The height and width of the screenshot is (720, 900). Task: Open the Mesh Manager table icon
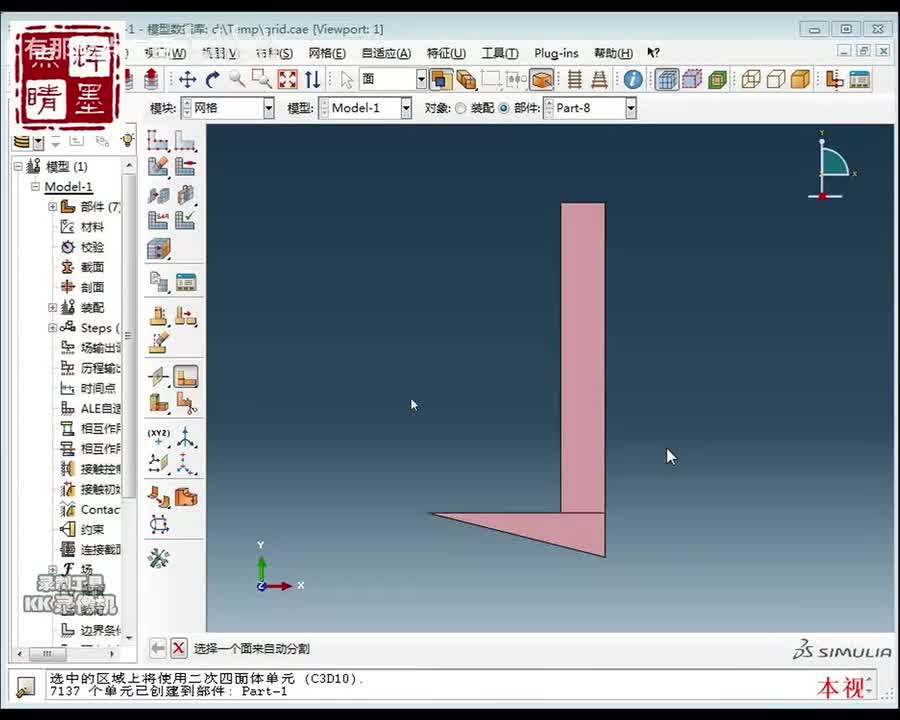pyautogui.click(x=185, y=281)
